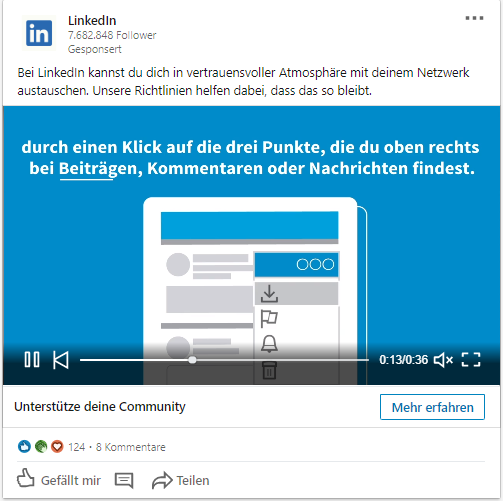Click the Unterstütze deine Community headline
Viewport: 503px width, 501px height.
point(100,407)
